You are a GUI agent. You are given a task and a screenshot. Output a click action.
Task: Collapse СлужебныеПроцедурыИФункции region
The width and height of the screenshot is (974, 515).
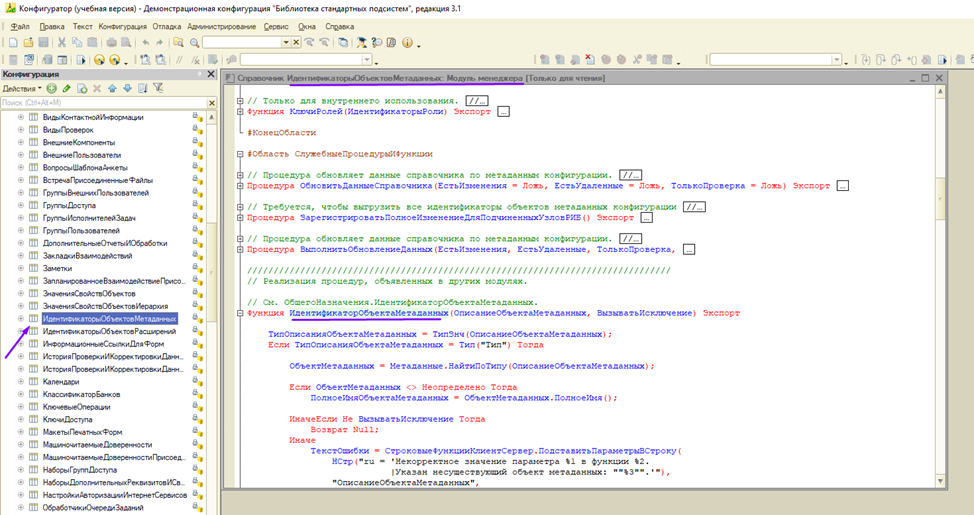point(240,154)
